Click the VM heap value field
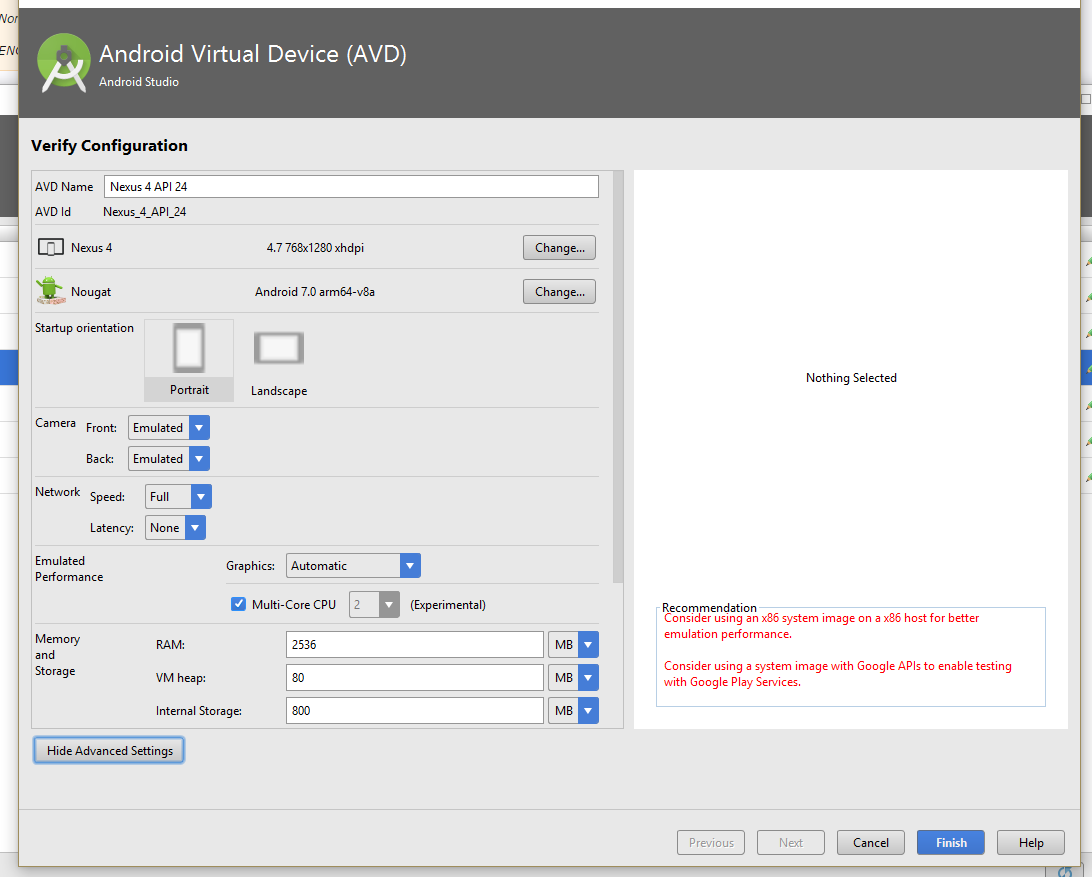Viewport: 1092px width, 877px height. click(x=414, y=677)
